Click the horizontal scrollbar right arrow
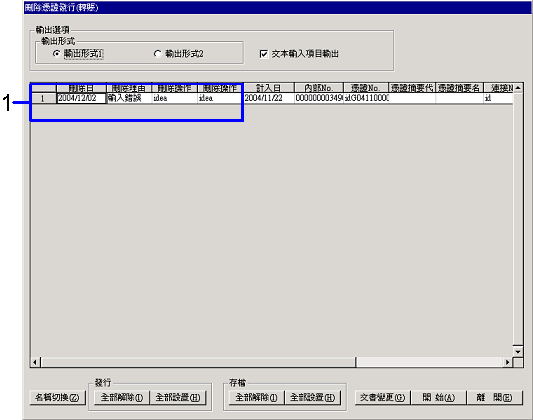533x420 pixels. (508, 362)
